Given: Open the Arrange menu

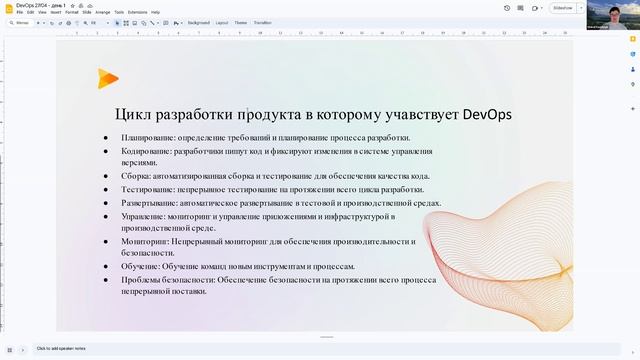Looking at the screenshot, I should point(103,12).
